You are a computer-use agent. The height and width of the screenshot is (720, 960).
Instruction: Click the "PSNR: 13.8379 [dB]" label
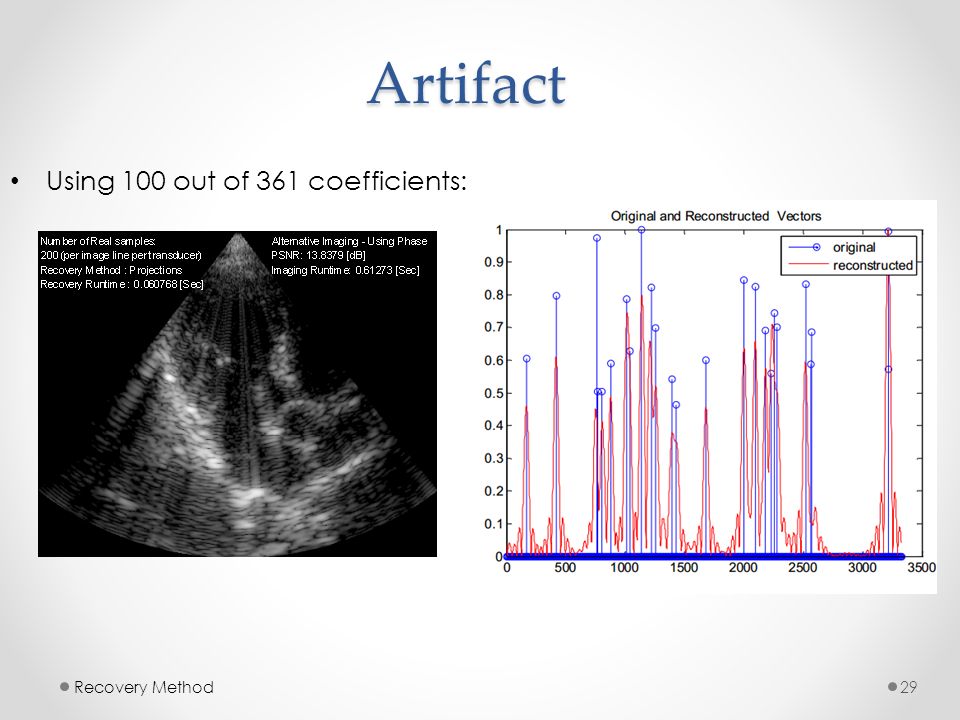click(x=318, y=255)
